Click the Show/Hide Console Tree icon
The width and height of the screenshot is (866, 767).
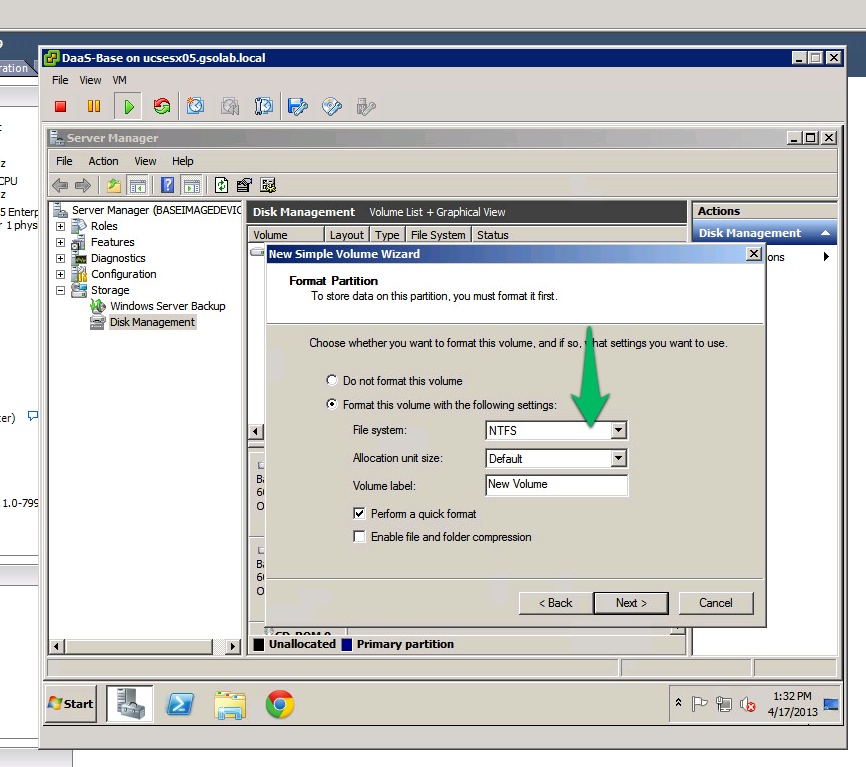click(x=138, y=186)
